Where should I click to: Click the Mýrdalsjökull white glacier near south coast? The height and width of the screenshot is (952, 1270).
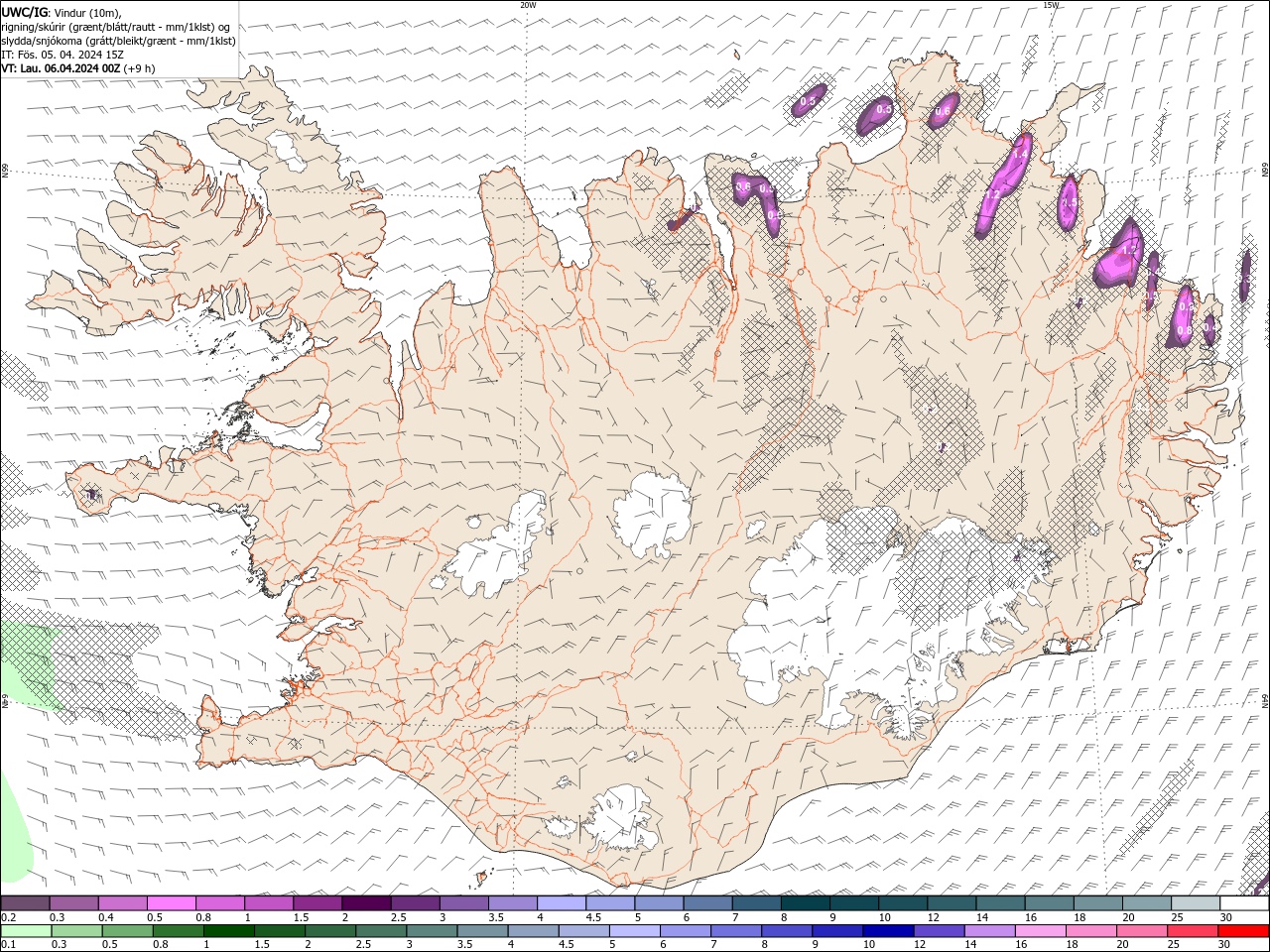click(x=622, y=817)
